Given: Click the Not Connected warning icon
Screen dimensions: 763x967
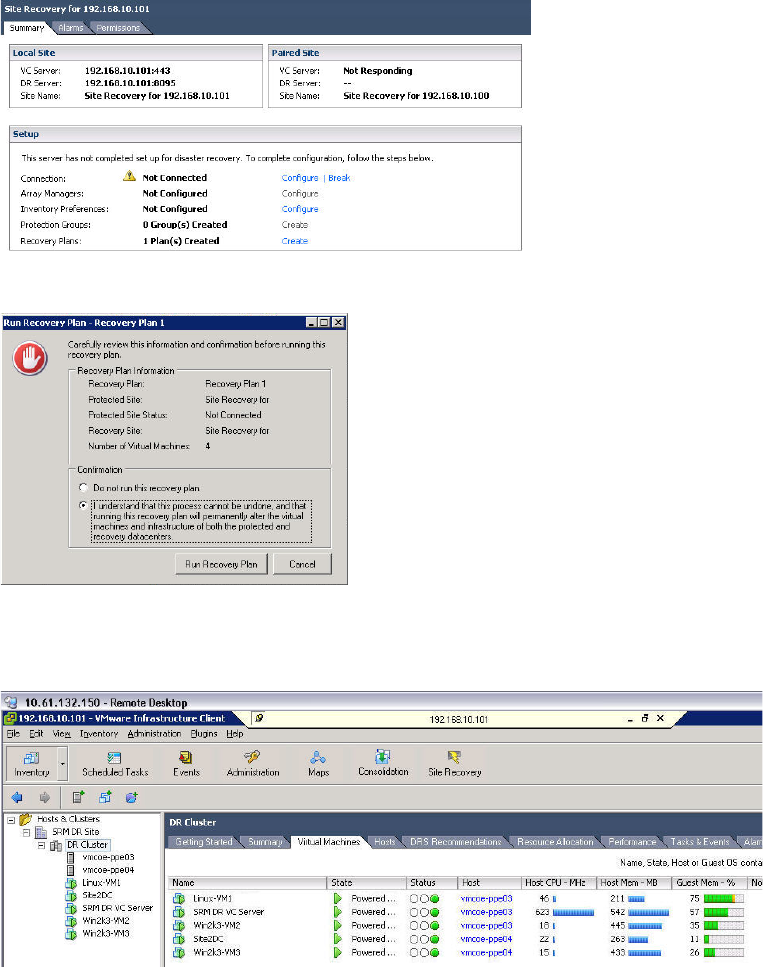Looking at the screenshot, I should tap(129, 176).
